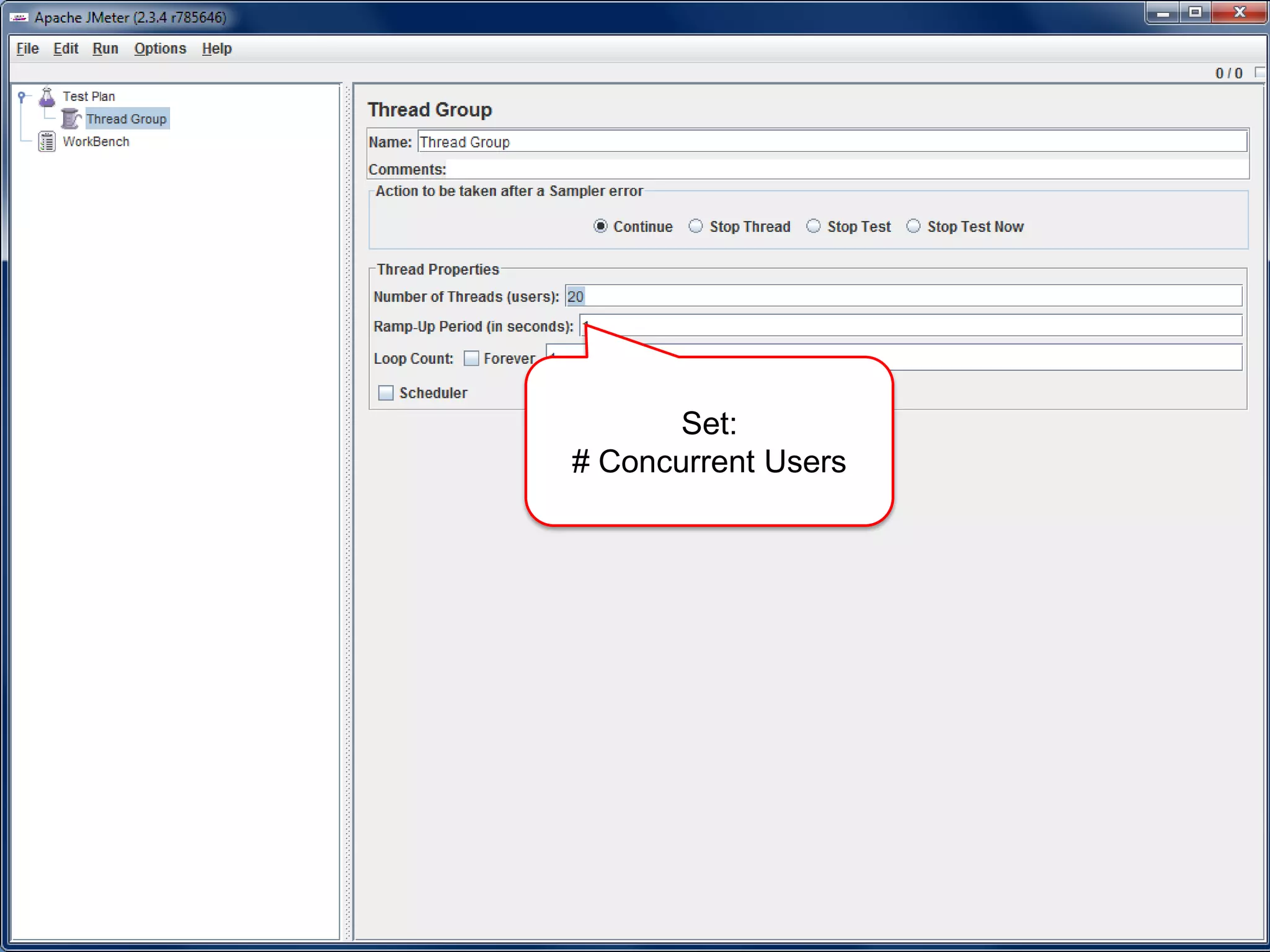
Task: Click the Comments input field
Action: [847, 169]
